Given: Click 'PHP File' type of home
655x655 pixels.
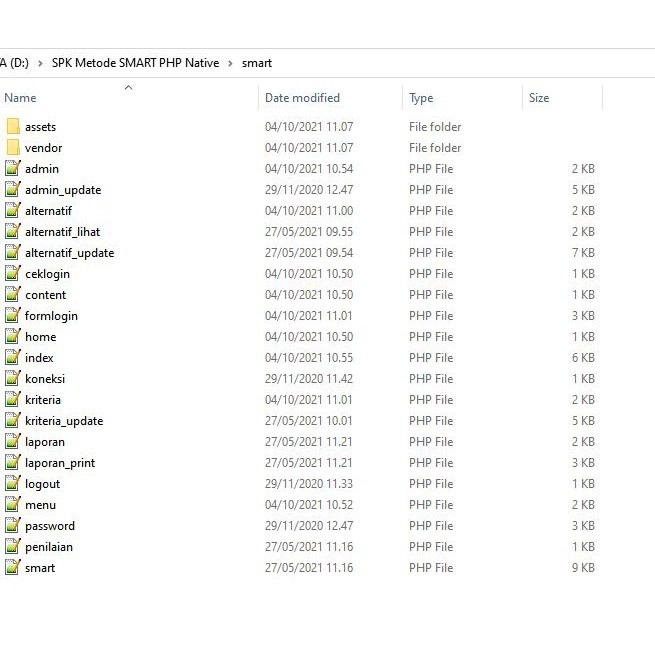Looking at the screenshot, I should tap(431, 337).
